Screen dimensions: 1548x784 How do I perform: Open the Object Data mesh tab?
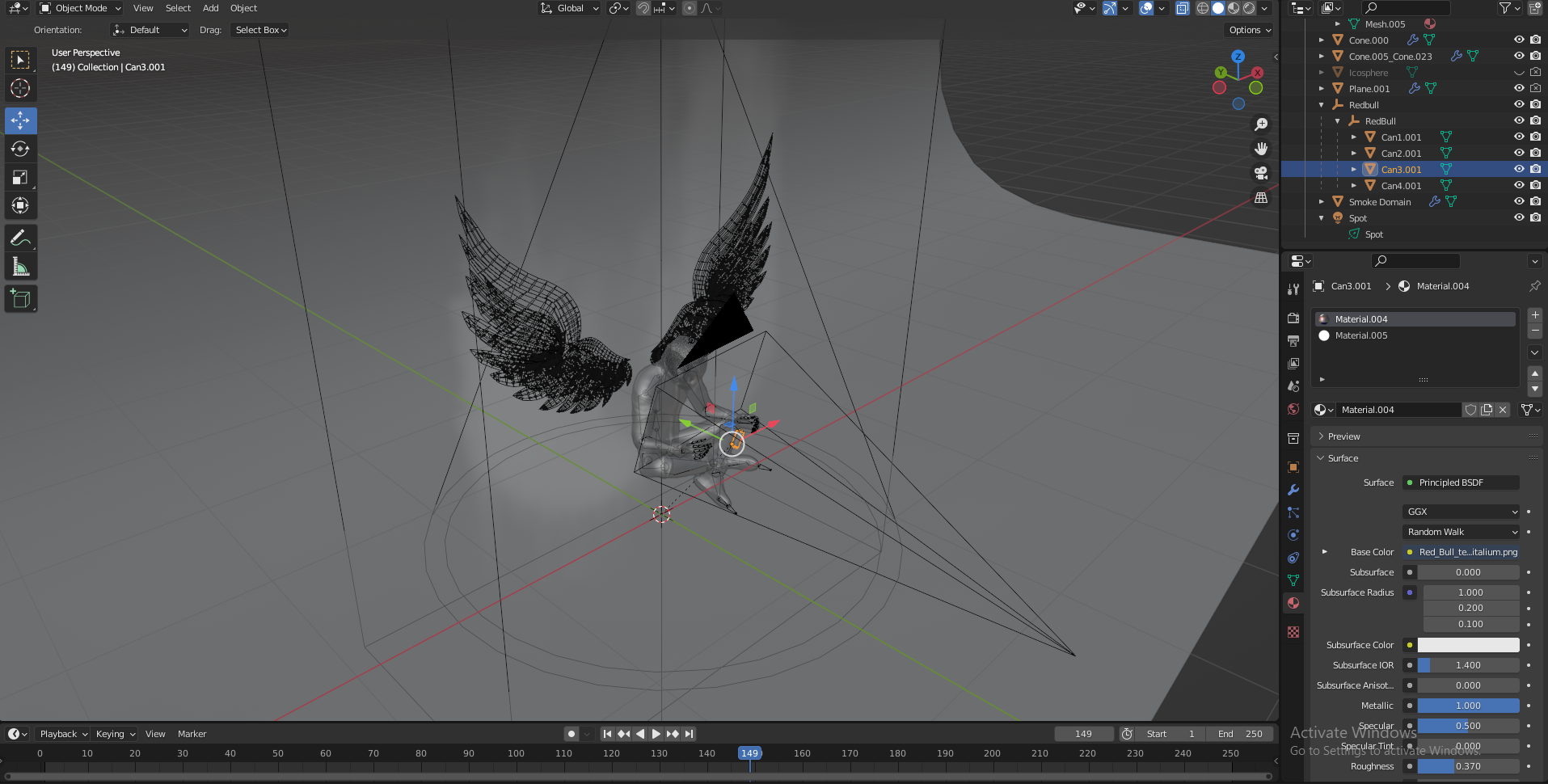[1293, 580]
